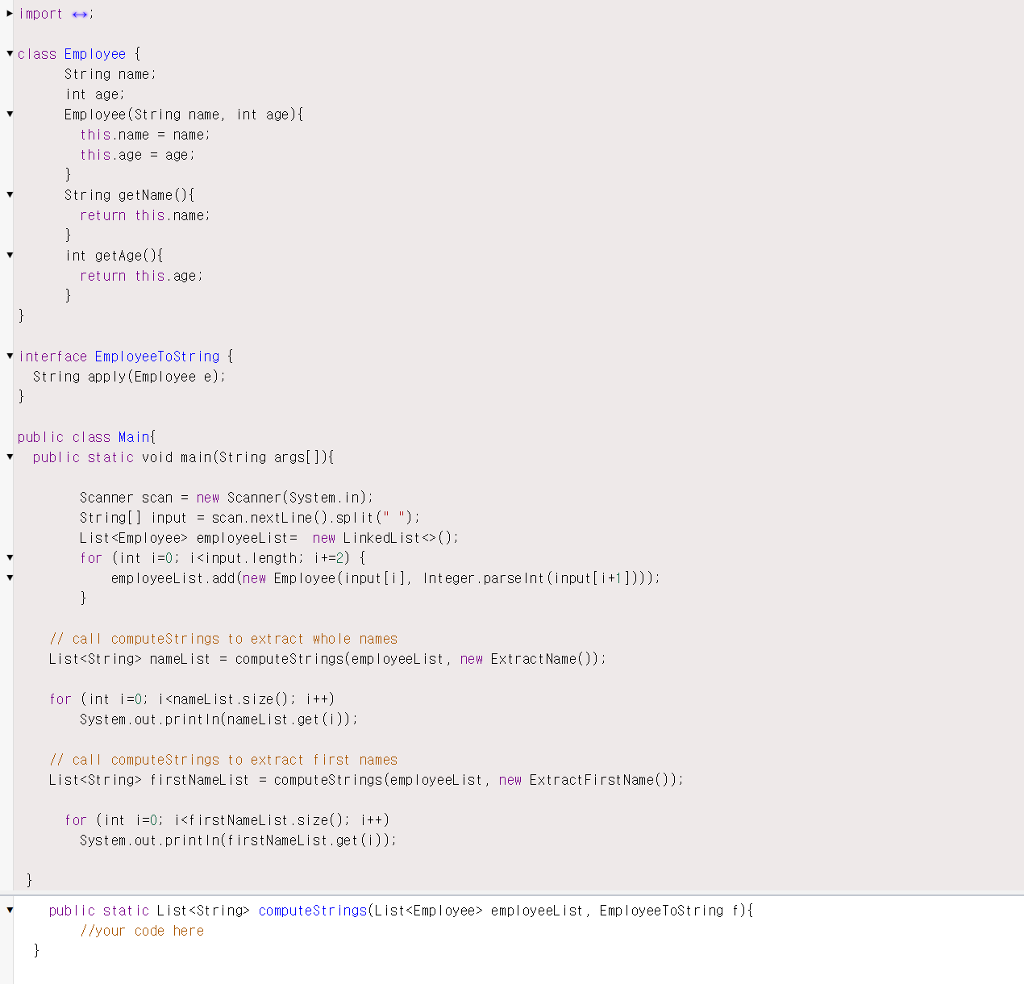The image size is (1024, 984).
Task: Click the EmployeeToString interface name text
Action: coord(157,356)
